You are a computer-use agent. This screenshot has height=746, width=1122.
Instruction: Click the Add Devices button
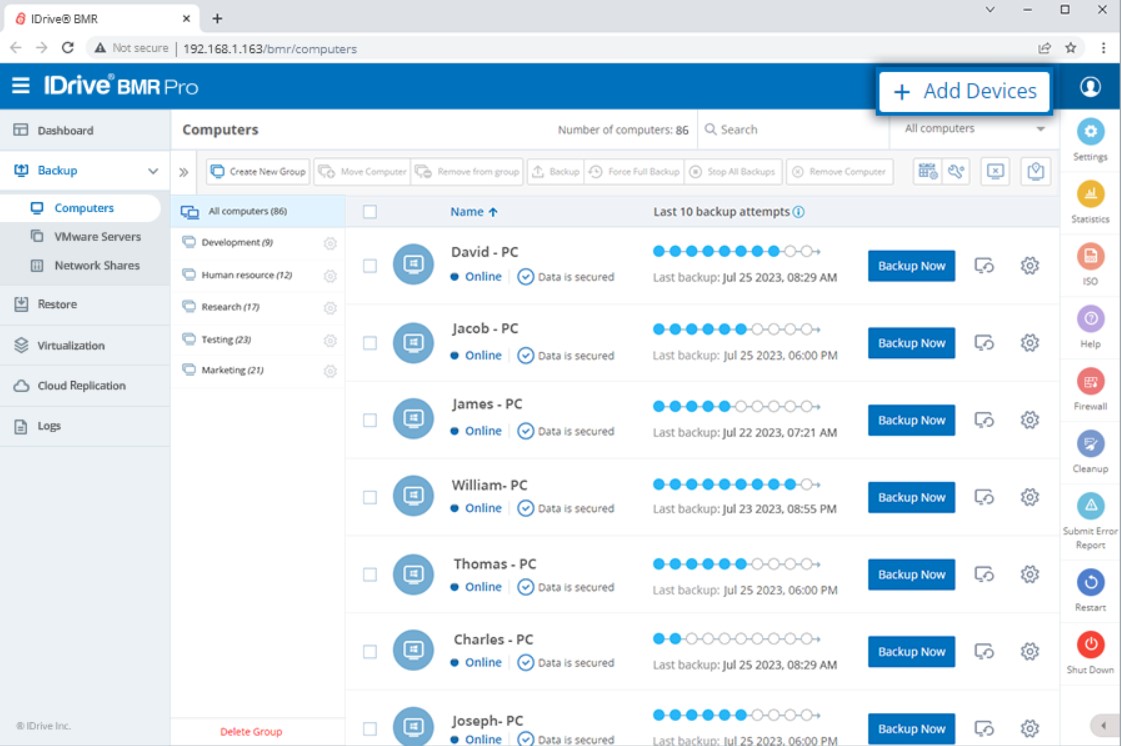click(963, 90)
